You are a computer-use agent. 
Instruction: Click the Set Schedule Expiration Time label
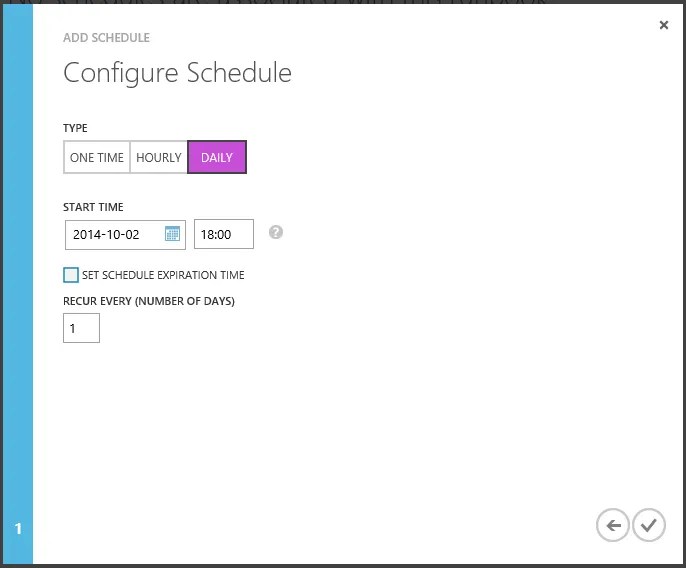[163, 275]
